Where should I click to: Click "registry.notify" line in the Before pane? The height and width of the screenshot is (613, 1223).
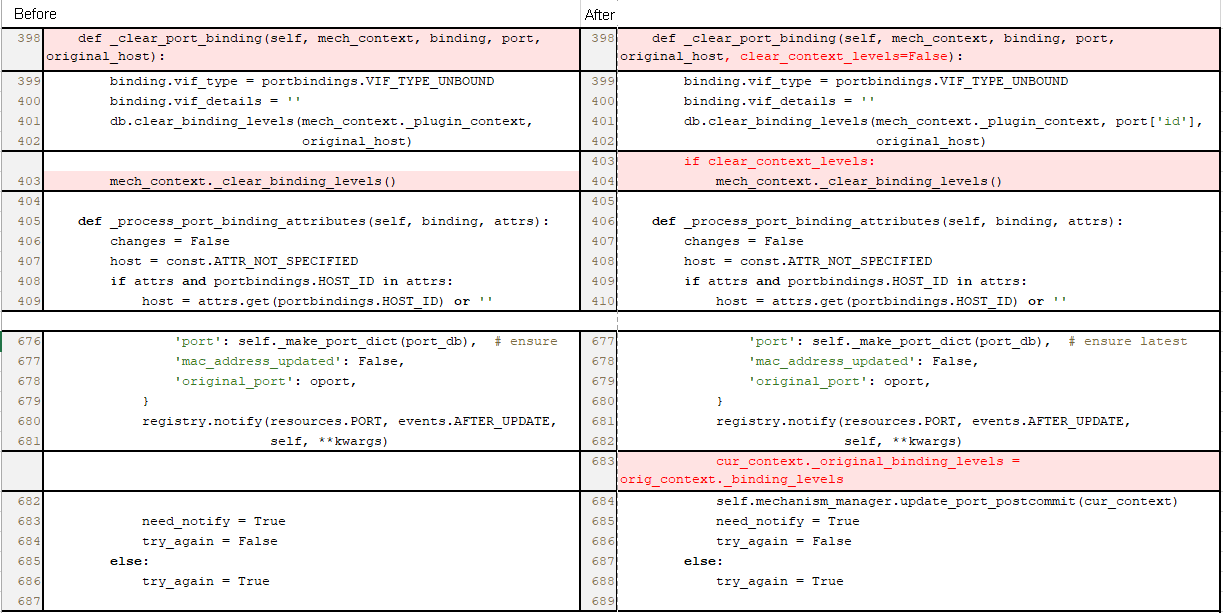point(350,421)
